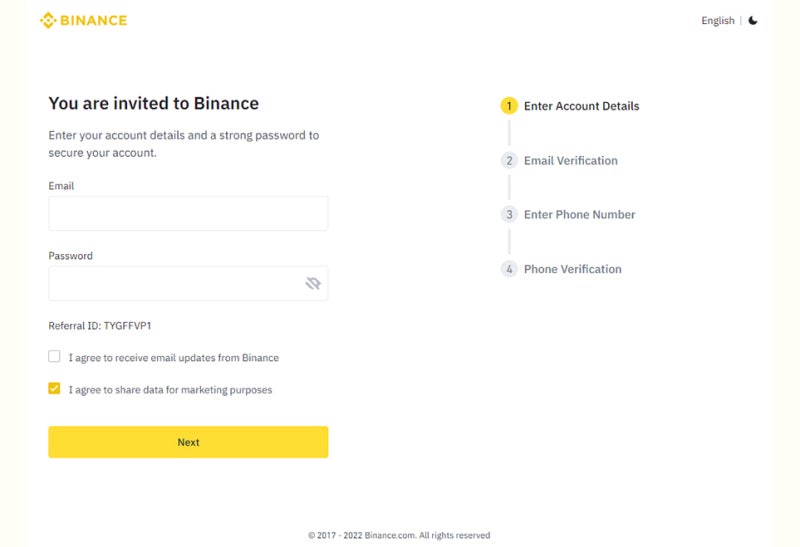Click step 1 circle icon
The width and height of the screenshot is (800, 547).
[x=509, y=106]
